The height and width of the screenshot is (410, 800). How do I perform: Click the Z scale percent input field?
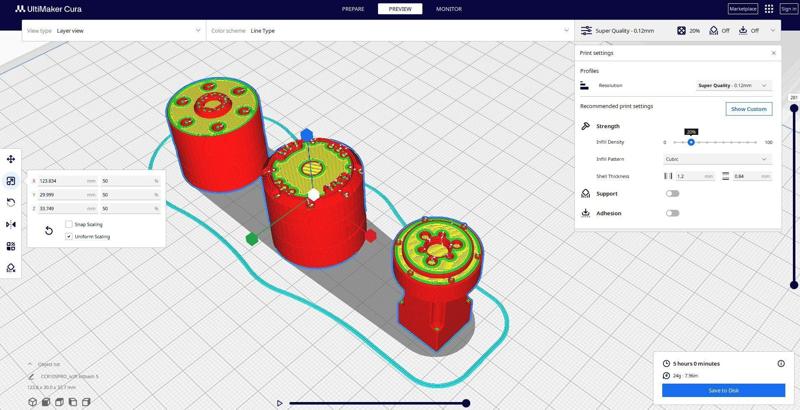[130, 209]
